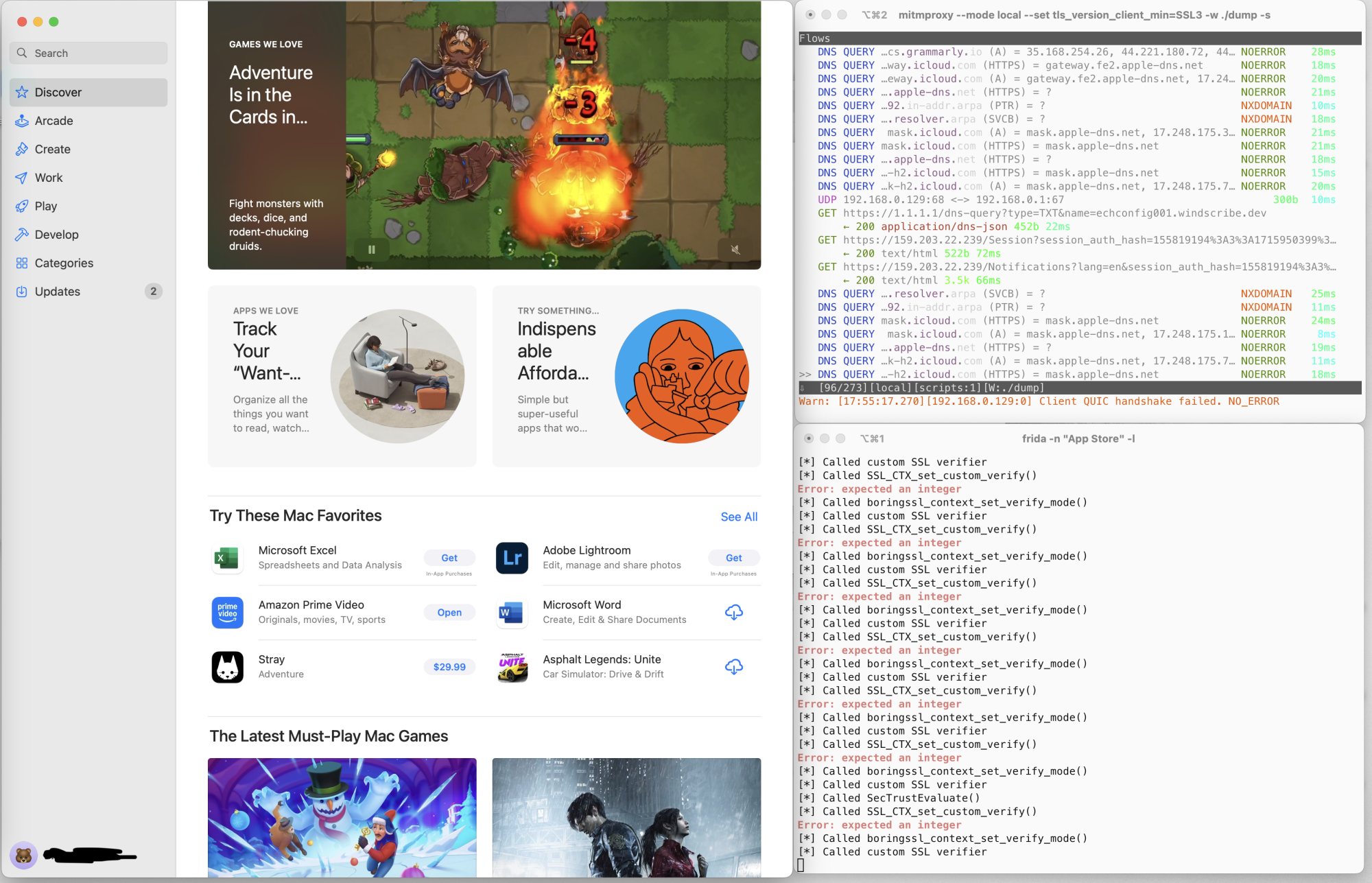Click the Asphalt Legends: Unite title

coord(602,659)
